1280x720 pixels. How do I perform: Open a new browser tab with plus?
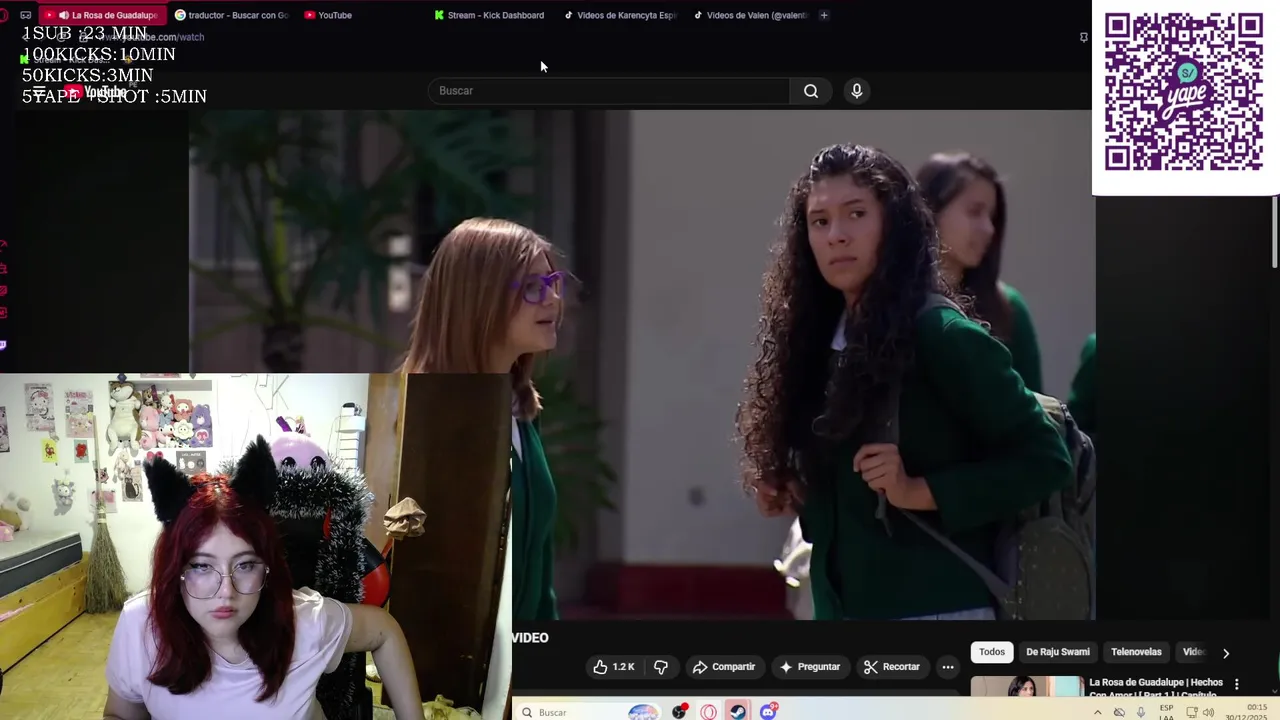click(x=824, y=15)
